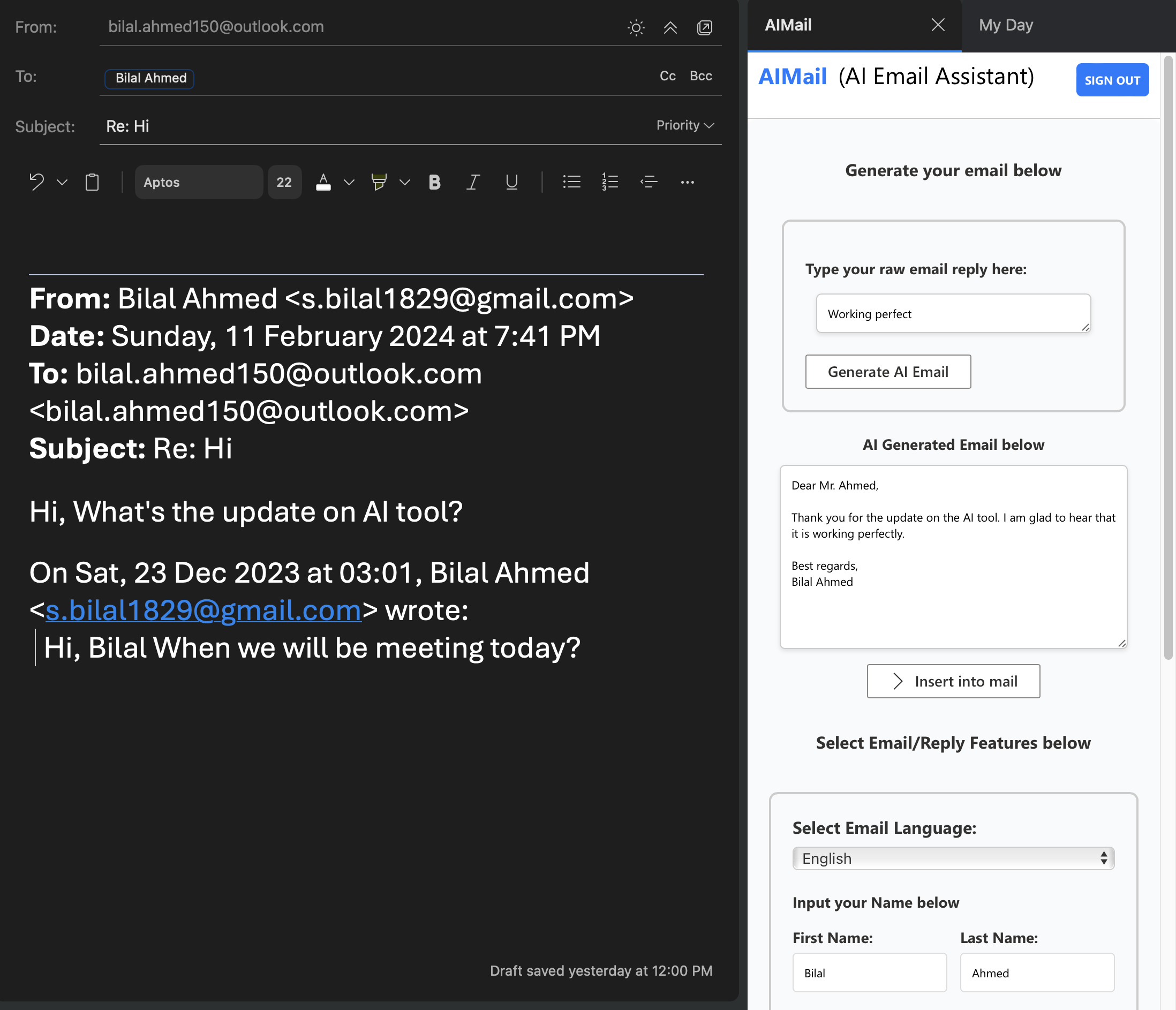Open more formatting options ellipsis
This screenshot has height=1010, width=1176.
click(687, 182)
